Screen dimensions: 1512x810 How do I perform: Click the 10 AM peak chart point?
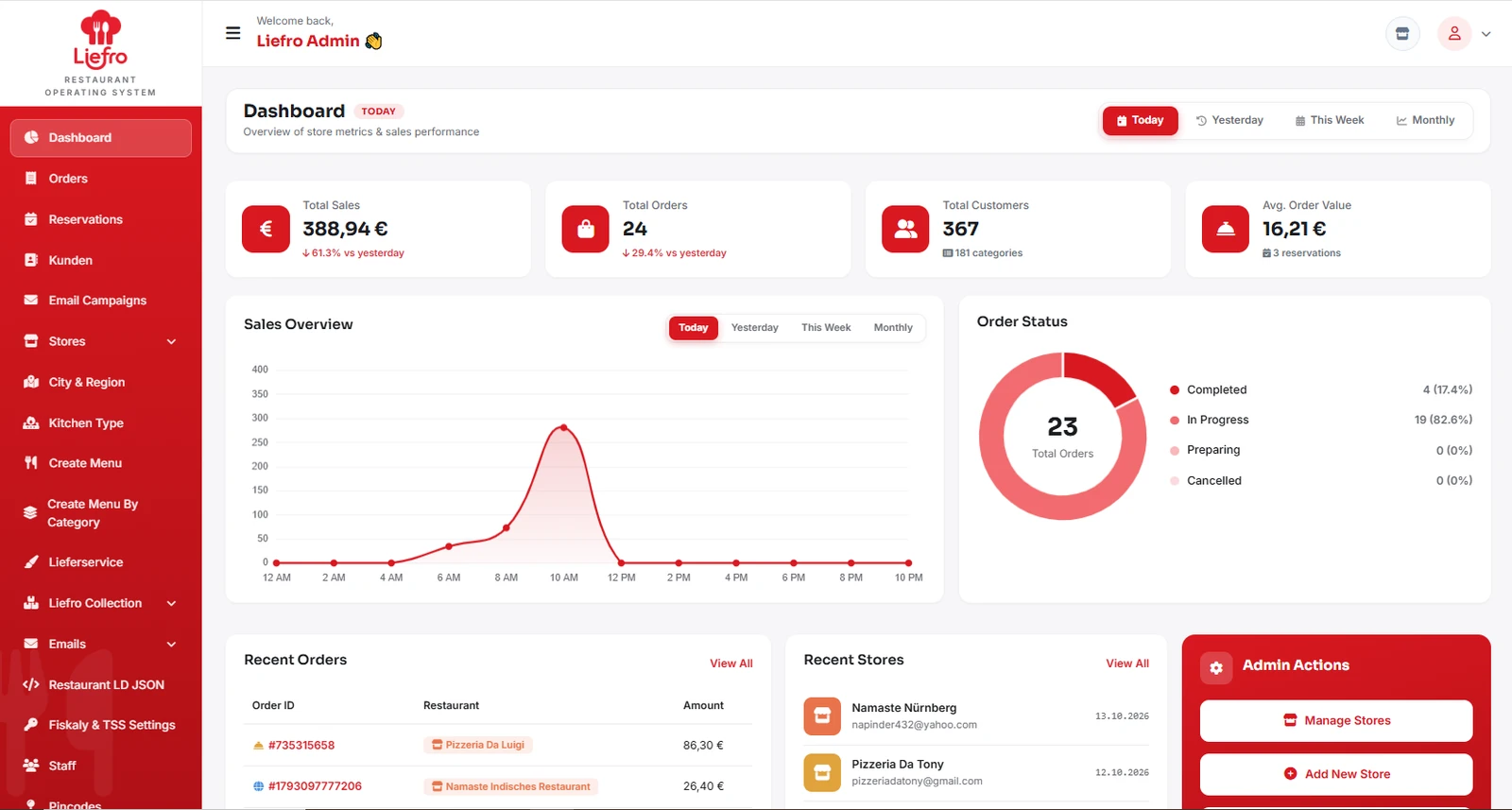564,427
